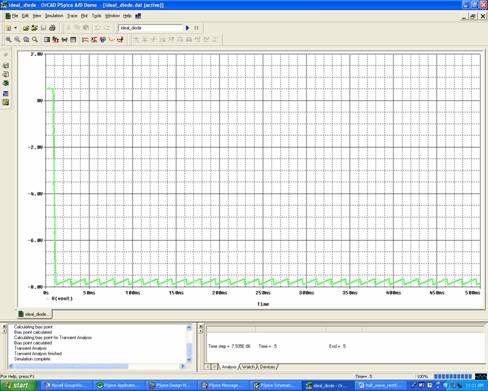Switch to the Watch tab

click(x=248, y=367)
